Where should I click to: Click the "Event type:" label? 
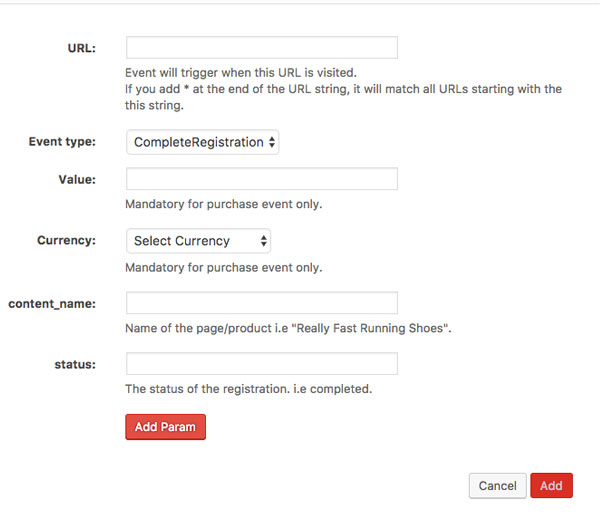62,142
